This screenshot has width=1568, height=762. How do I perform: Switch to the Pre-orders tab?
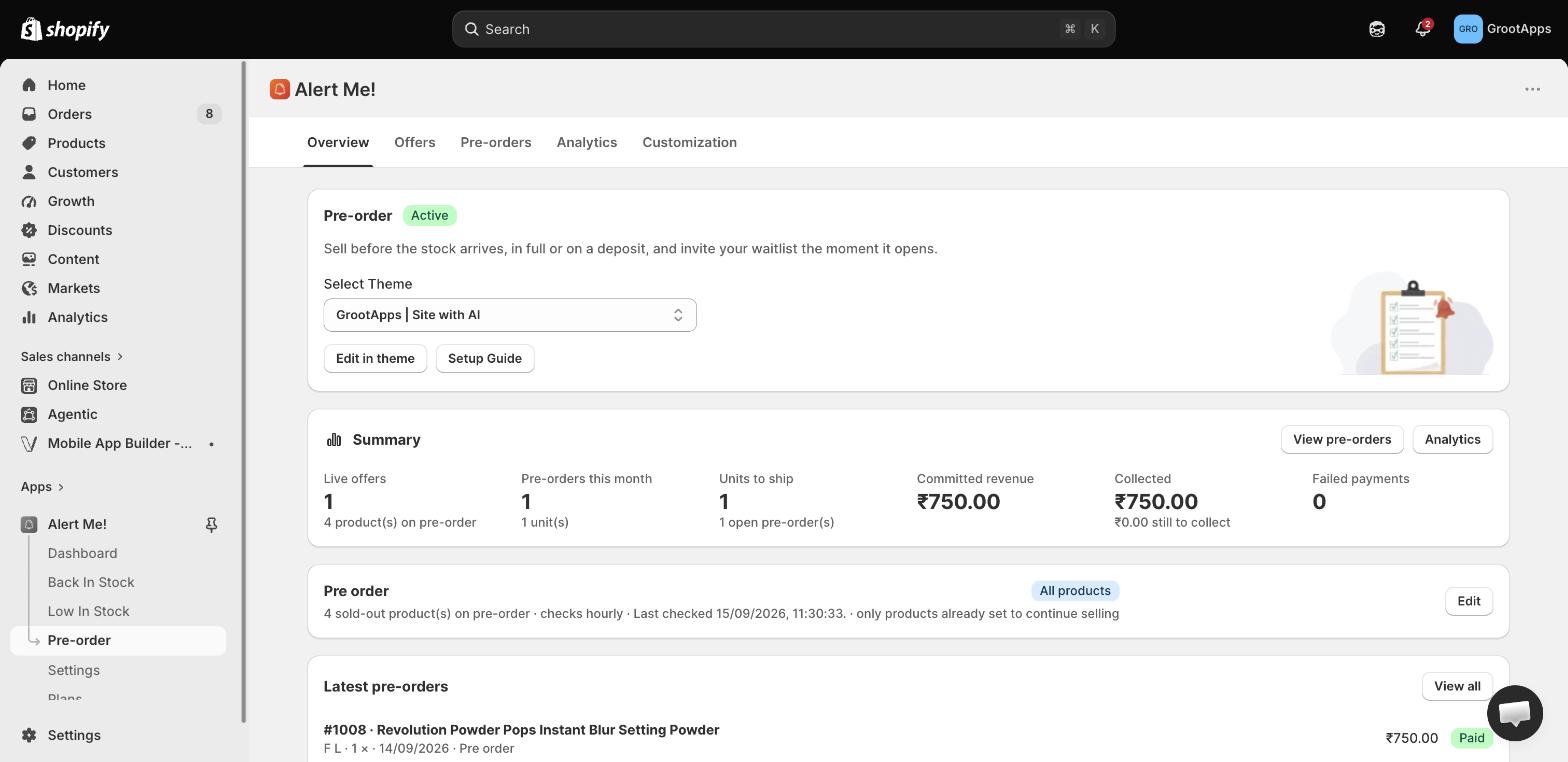(496, 142)
